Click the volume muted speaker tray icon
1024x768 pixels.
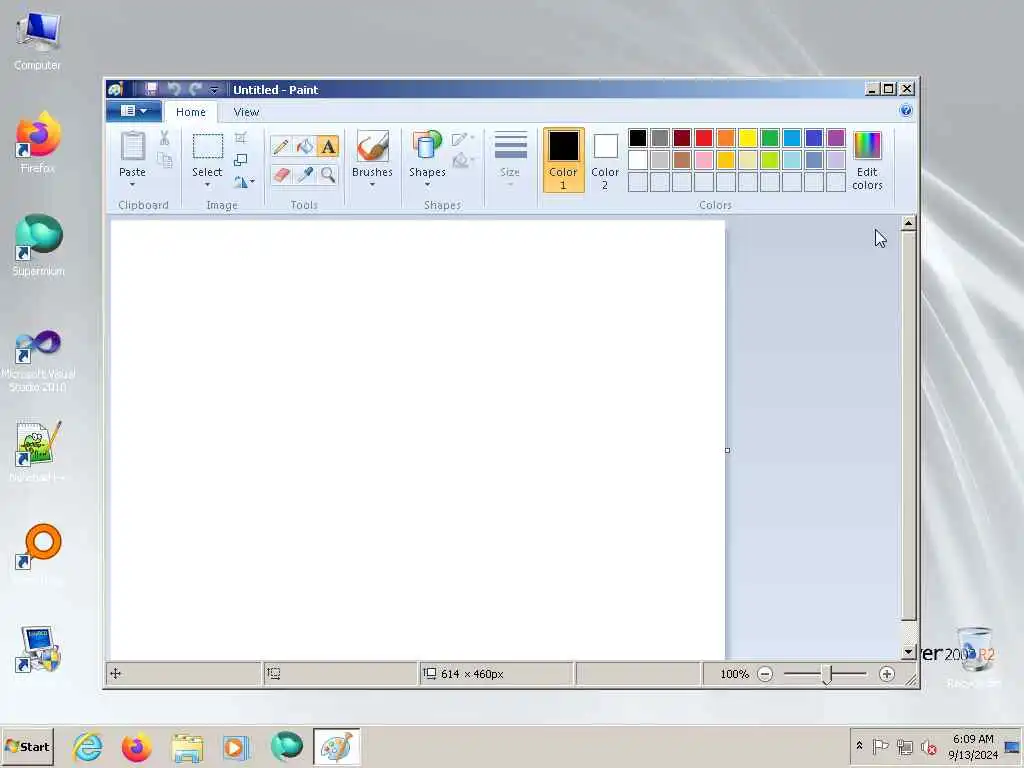tap(929, 746)
